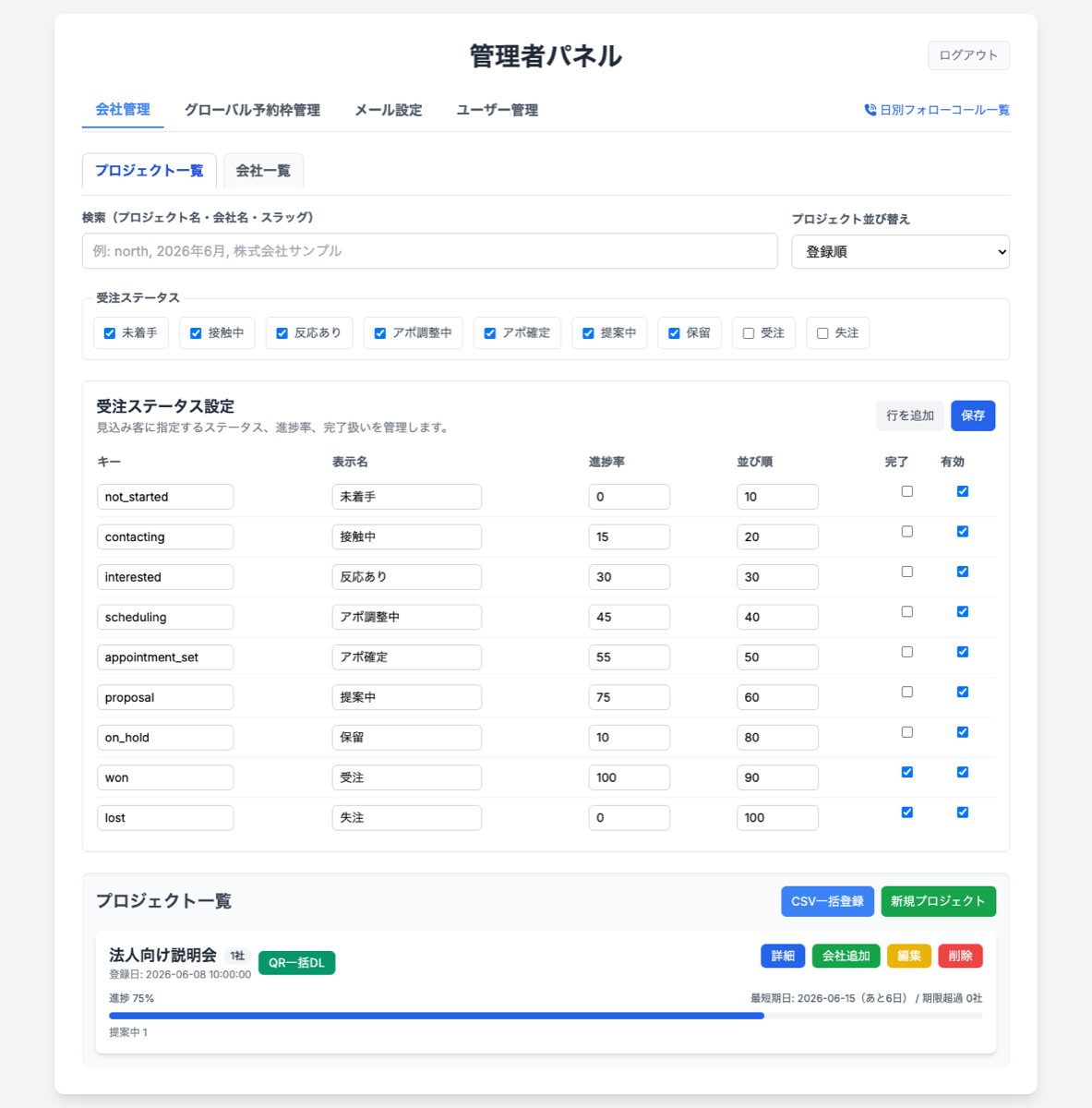Edit progress rate of on_hold row

tap(630, 738)
